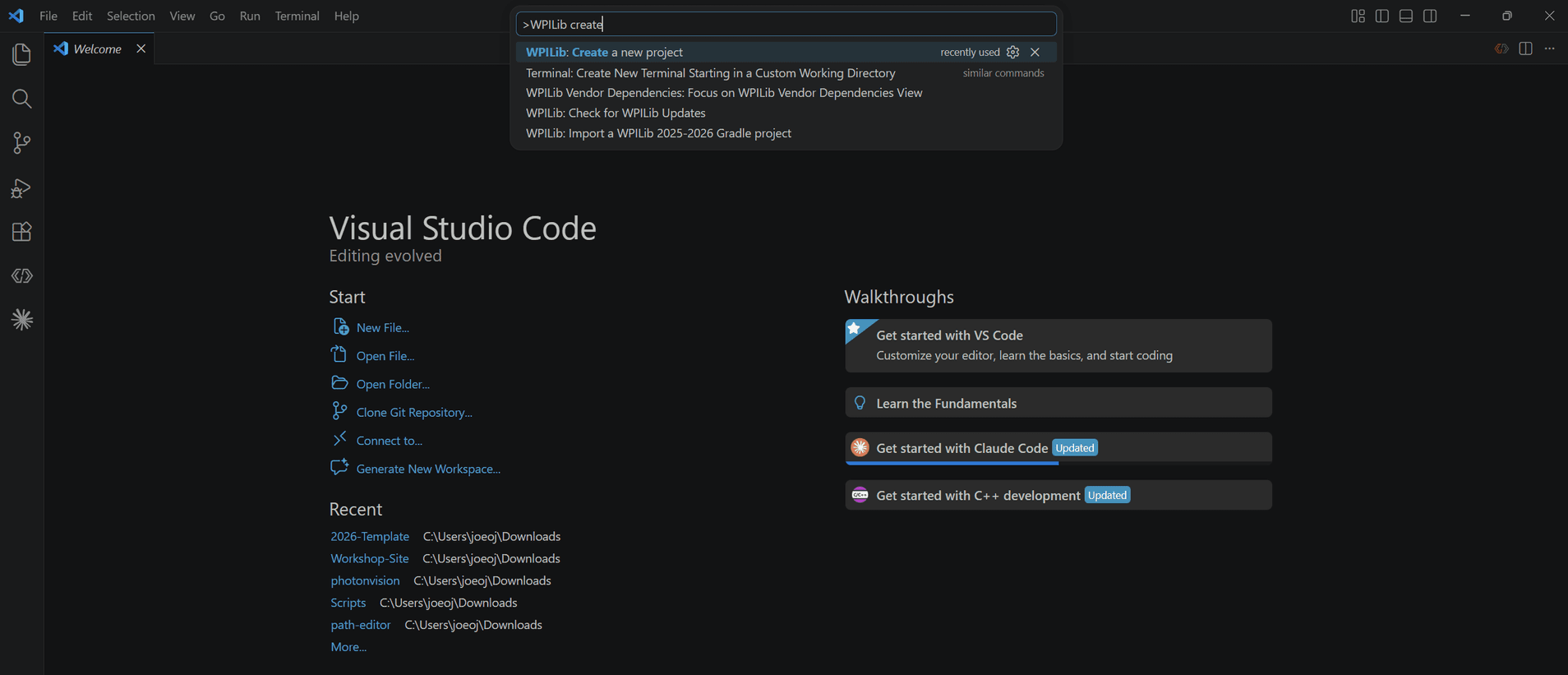Click the Connect to... link
Viewport: 1568px width, 675px height.
coord(390,441)
